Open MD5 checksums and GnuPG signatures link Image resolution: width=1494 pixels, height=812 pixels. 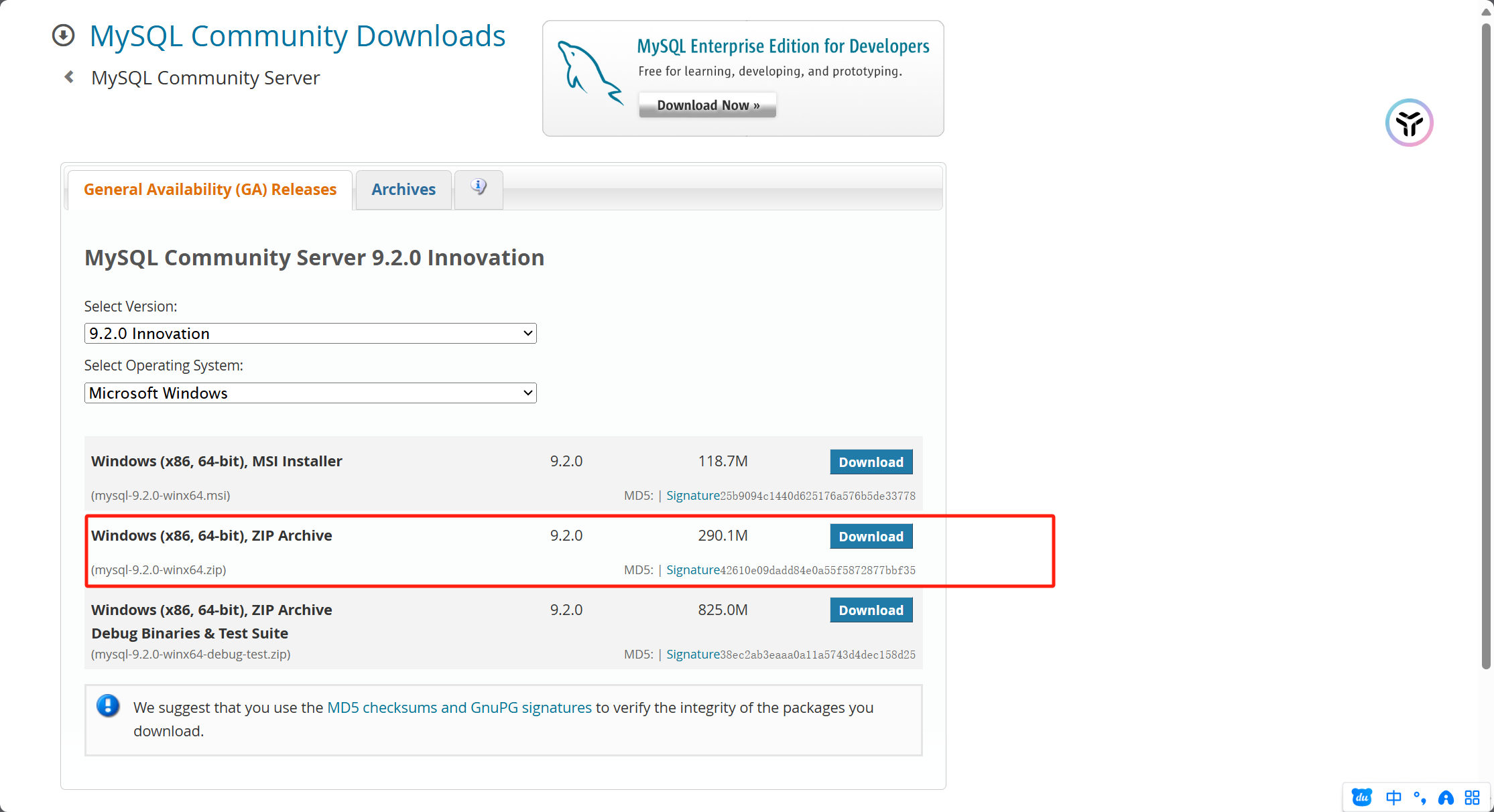coord(459,707)
